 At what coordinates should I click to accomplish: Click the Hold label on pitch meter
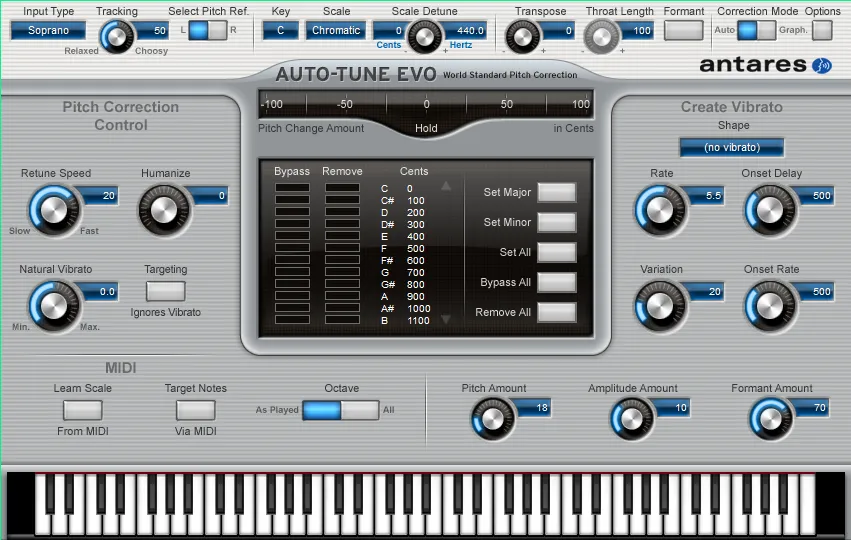426,128
